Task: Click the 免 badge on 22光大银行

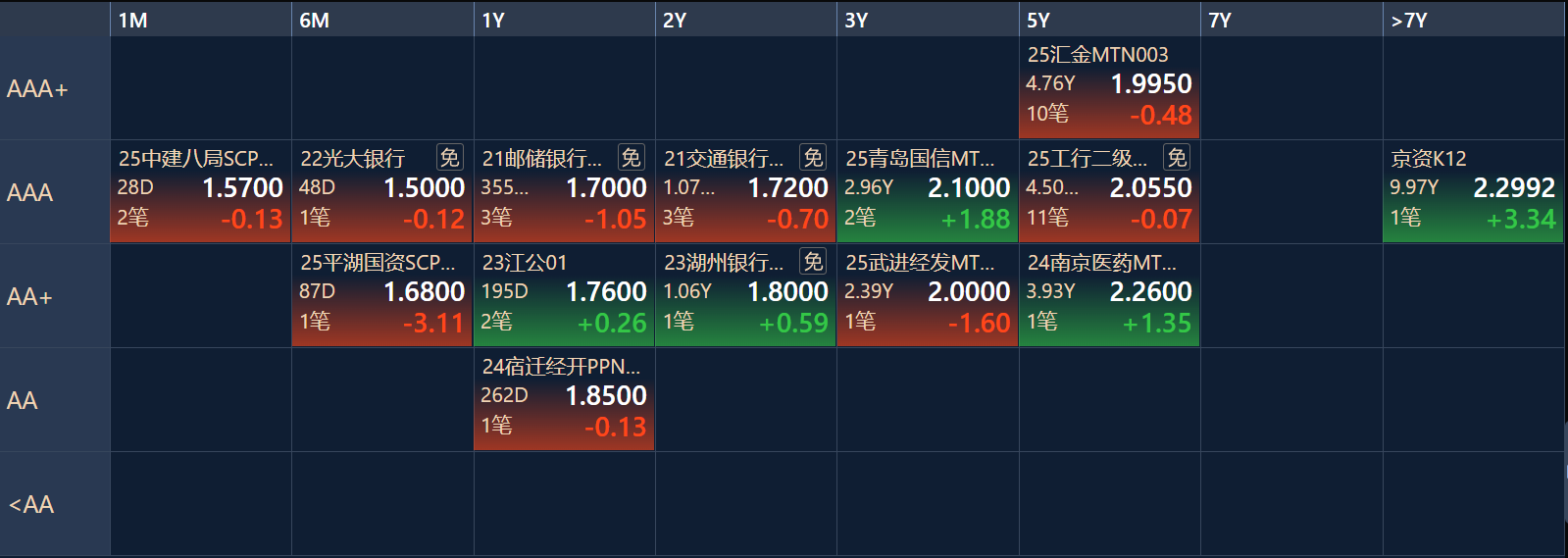Action: (x=449, y=158)
